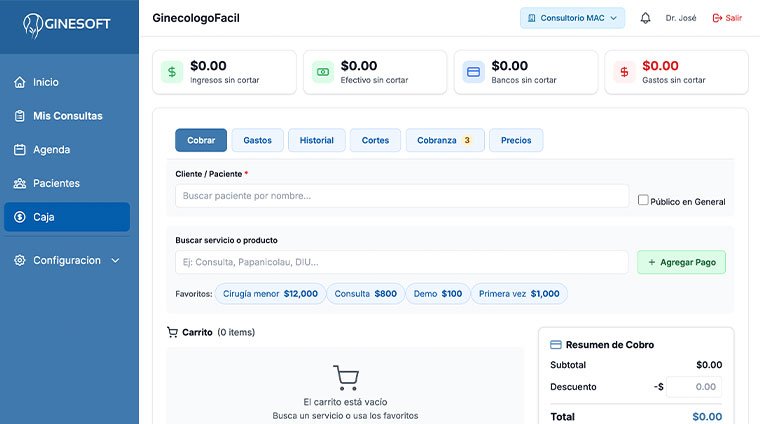The width and height of the screenshot is (760, 424).
Task: Open the Consultorio MAC dropdown
Action: coord(572,18)
